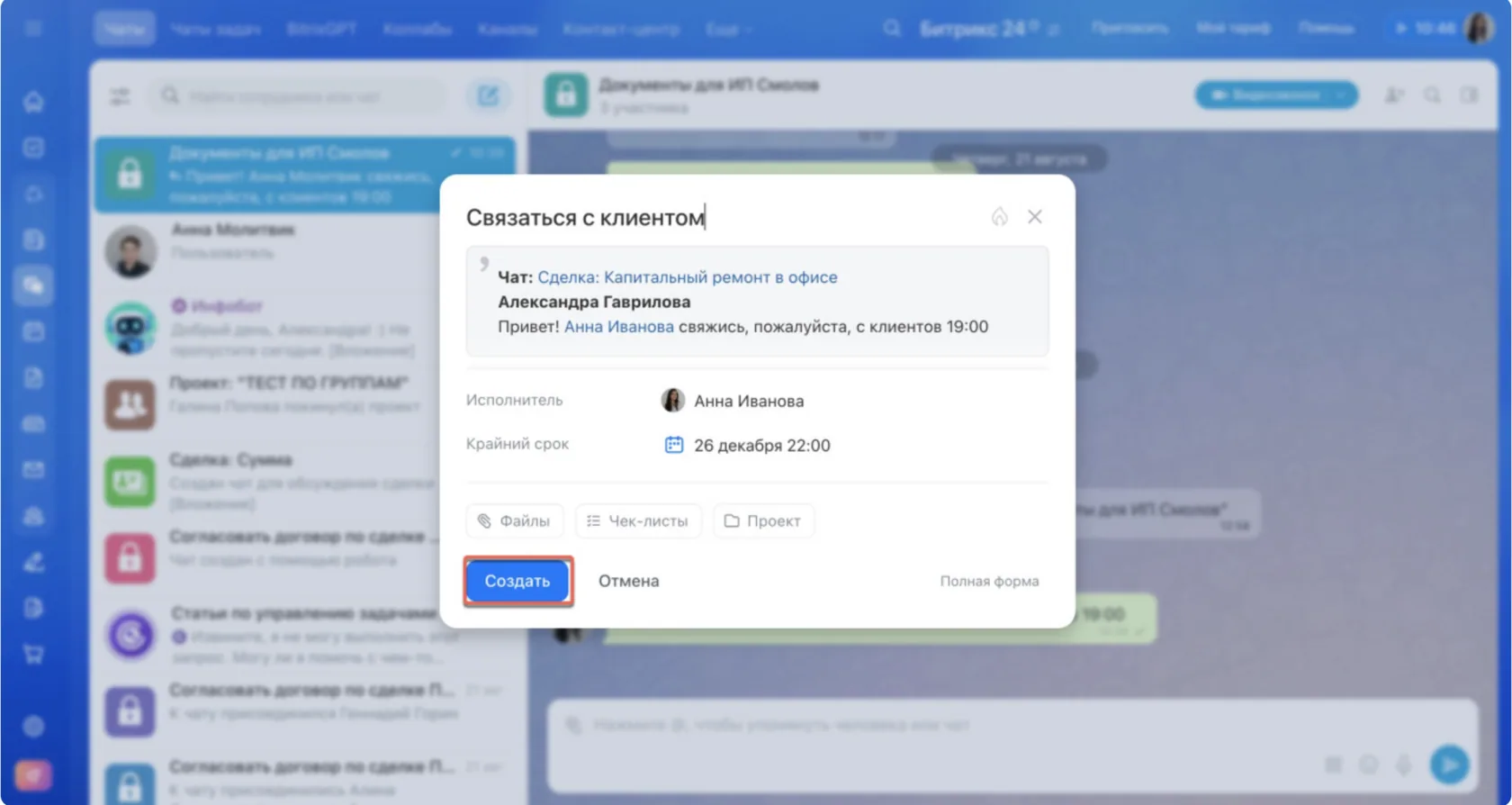Open the messenger chats icon in sidebar
This screenshot has width=1512, height=805.
pos(33,285)
